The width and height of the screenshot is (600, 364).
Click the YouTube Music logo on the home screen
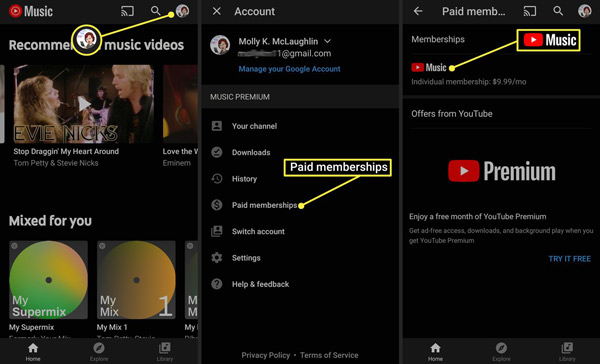coord(31,11)
